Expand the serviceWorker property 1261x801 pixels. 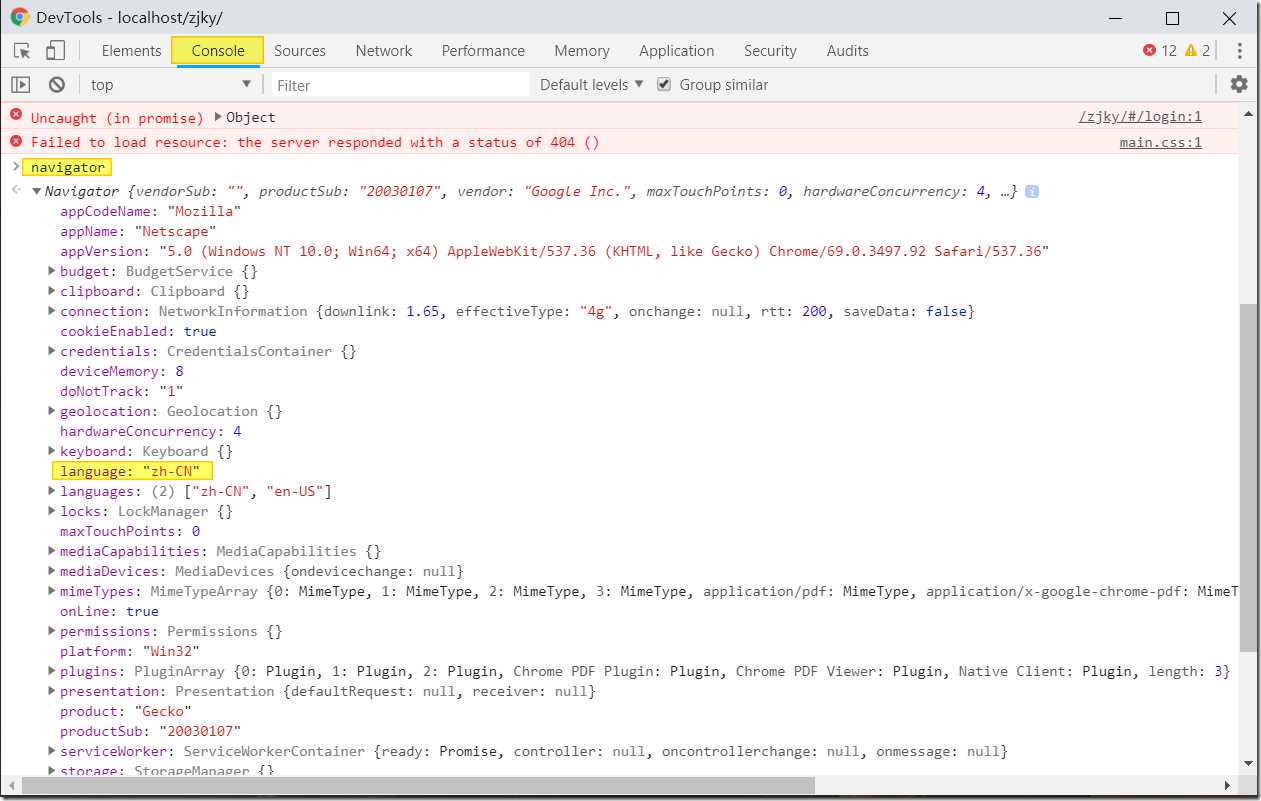coord(52,751)
